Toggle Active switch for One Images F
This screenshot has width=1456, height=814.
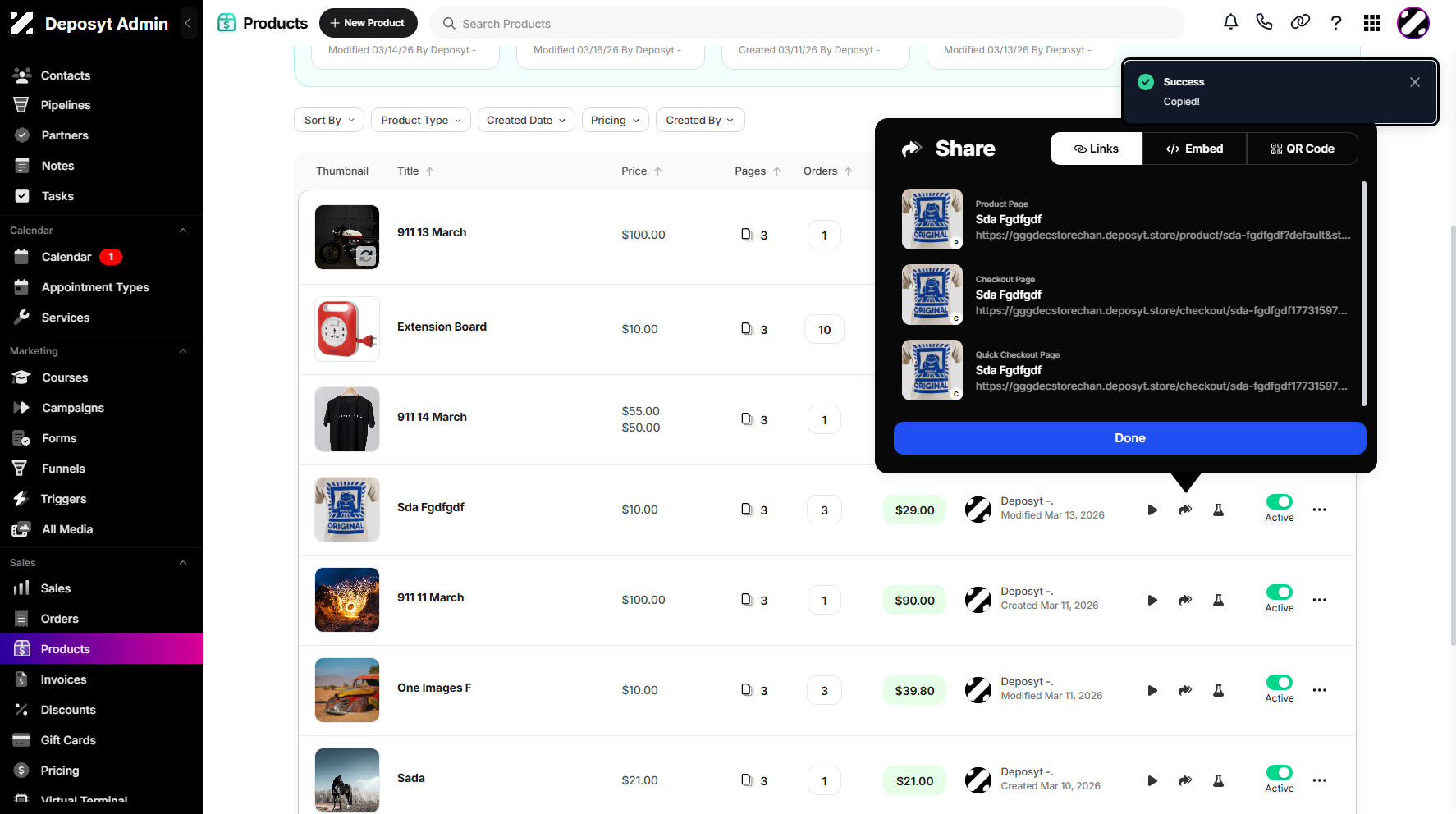pos(1279,682)
